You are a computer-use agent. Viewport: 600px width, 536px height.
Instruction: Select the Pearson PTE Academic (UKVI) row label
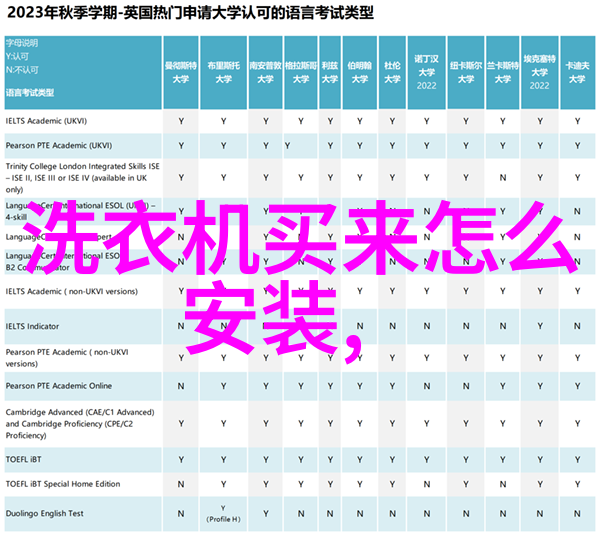pyautogui.click(x=59, y=145)
